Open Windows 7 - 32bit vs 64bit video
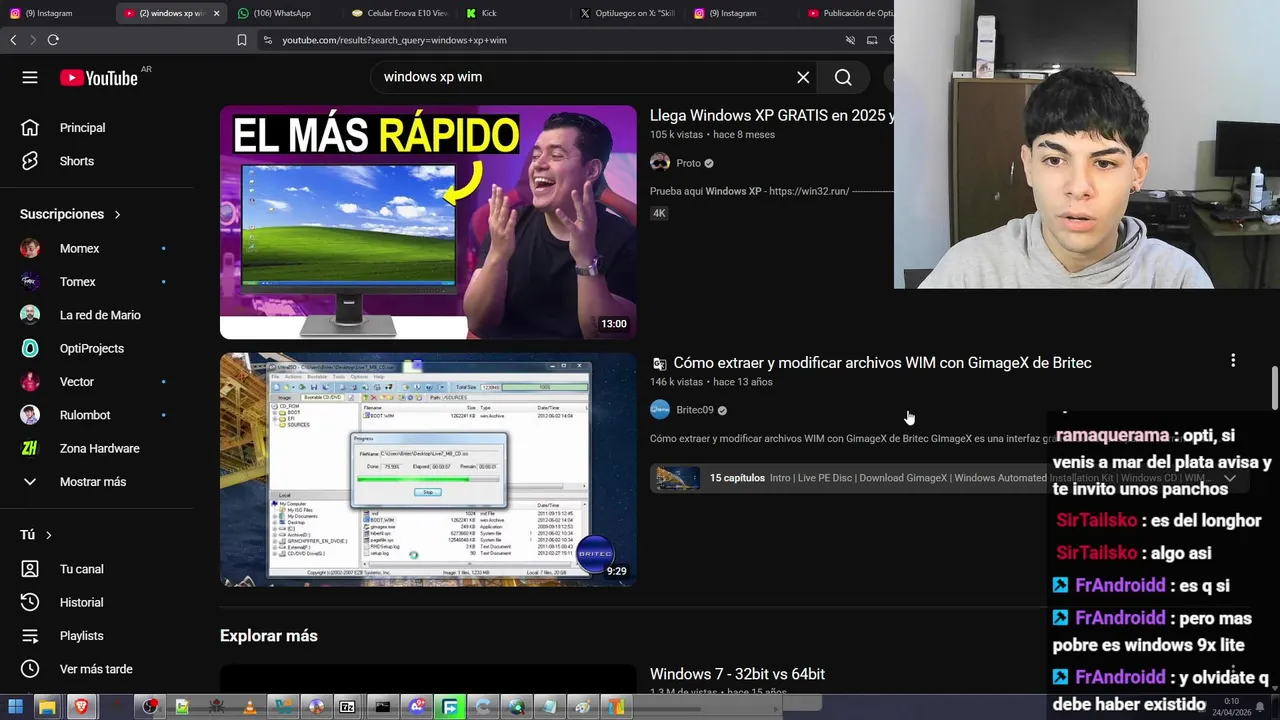This screenshot has height=720, width=1280. click(x=737, y=674)
